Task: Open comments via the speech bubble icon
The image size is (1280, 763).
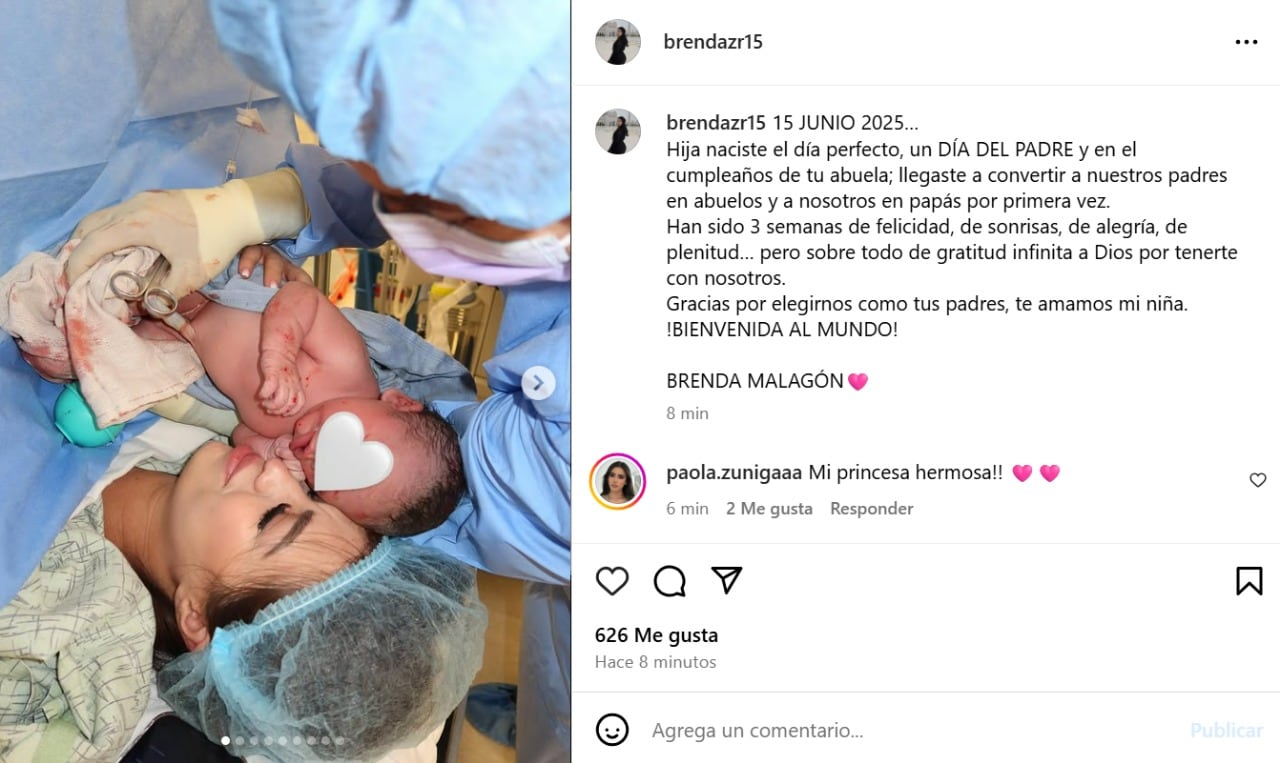Action: click(670, 581)
